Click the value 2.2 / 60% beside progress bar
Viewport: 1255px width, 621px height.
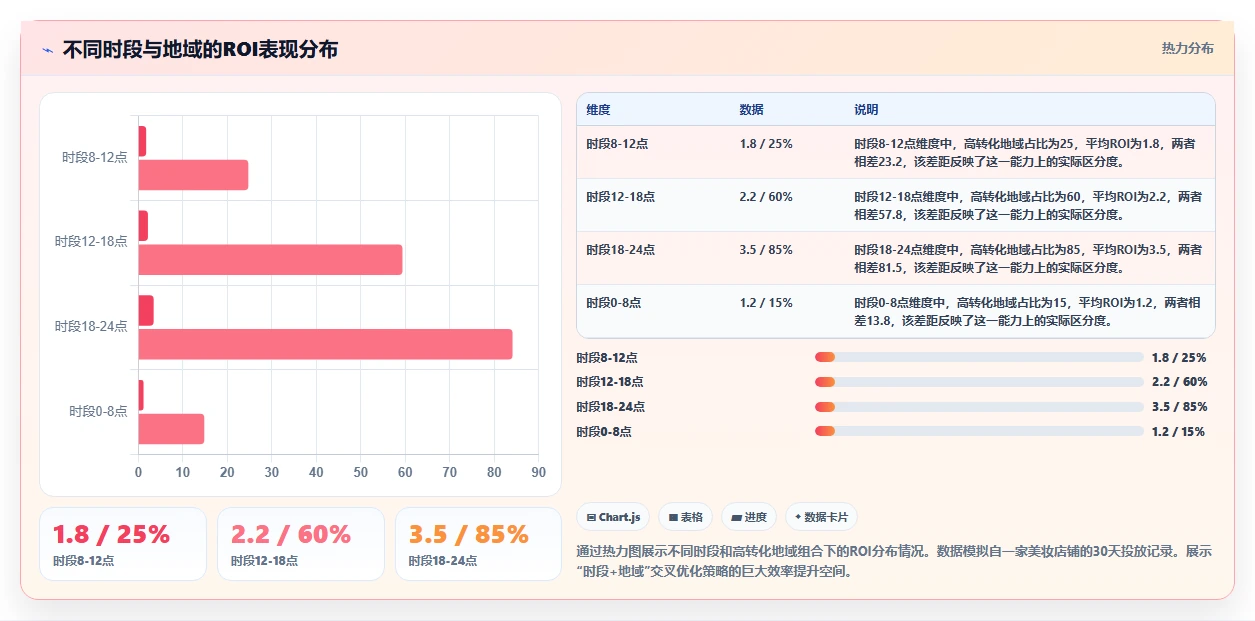[1179, 382]
